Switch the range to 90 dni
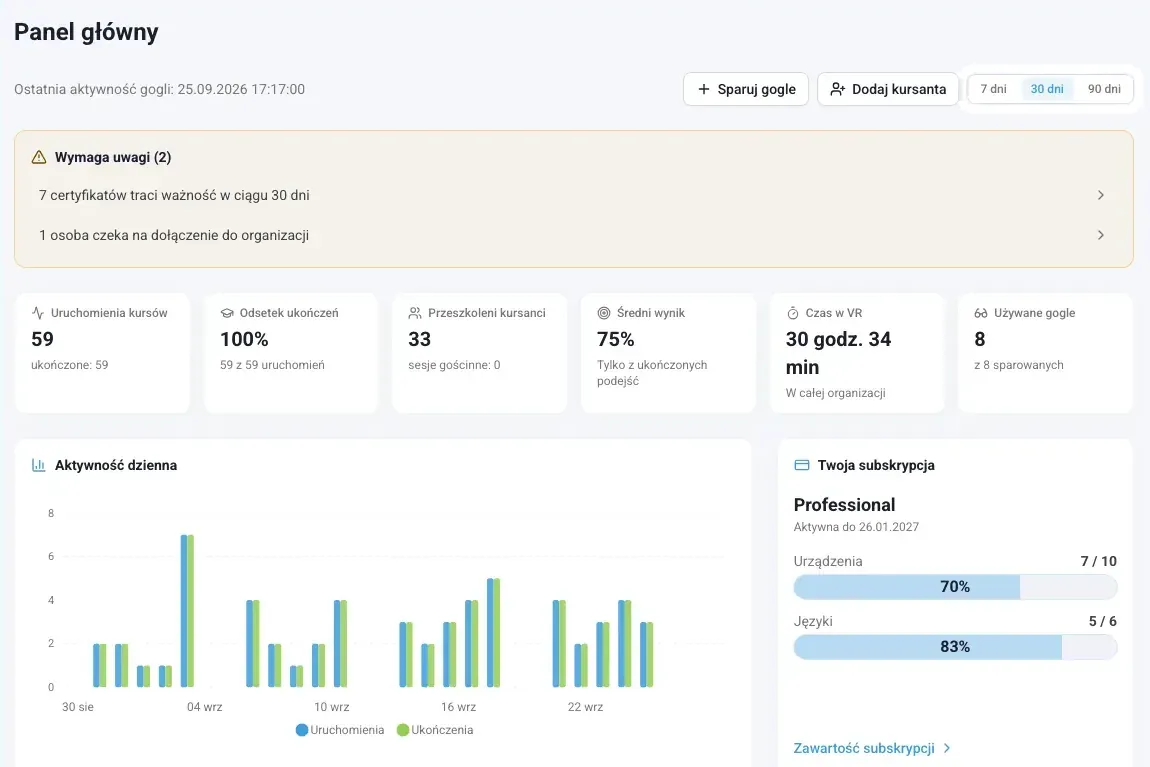 coord(1104,89)
